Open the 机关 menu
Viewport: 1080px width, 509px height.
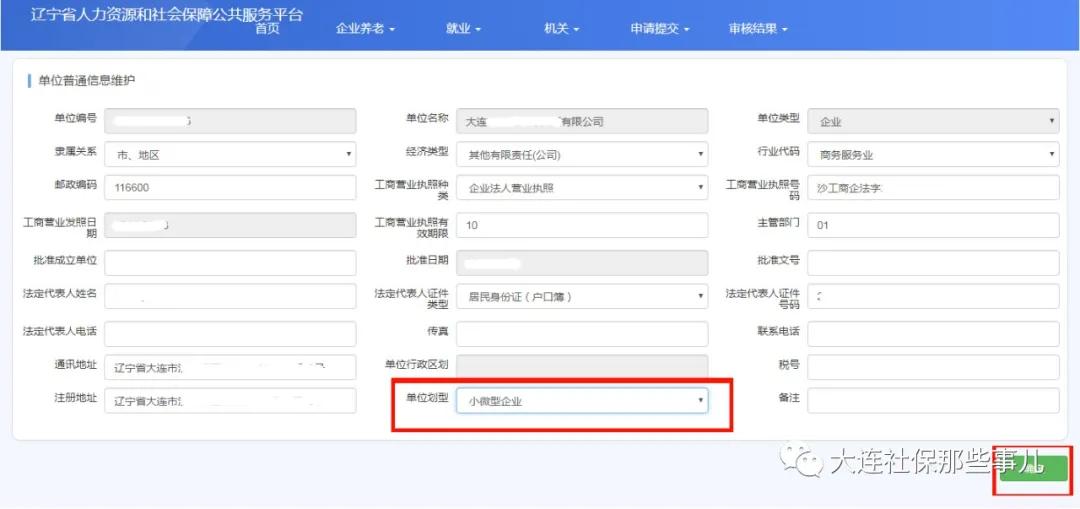(561, 30)
